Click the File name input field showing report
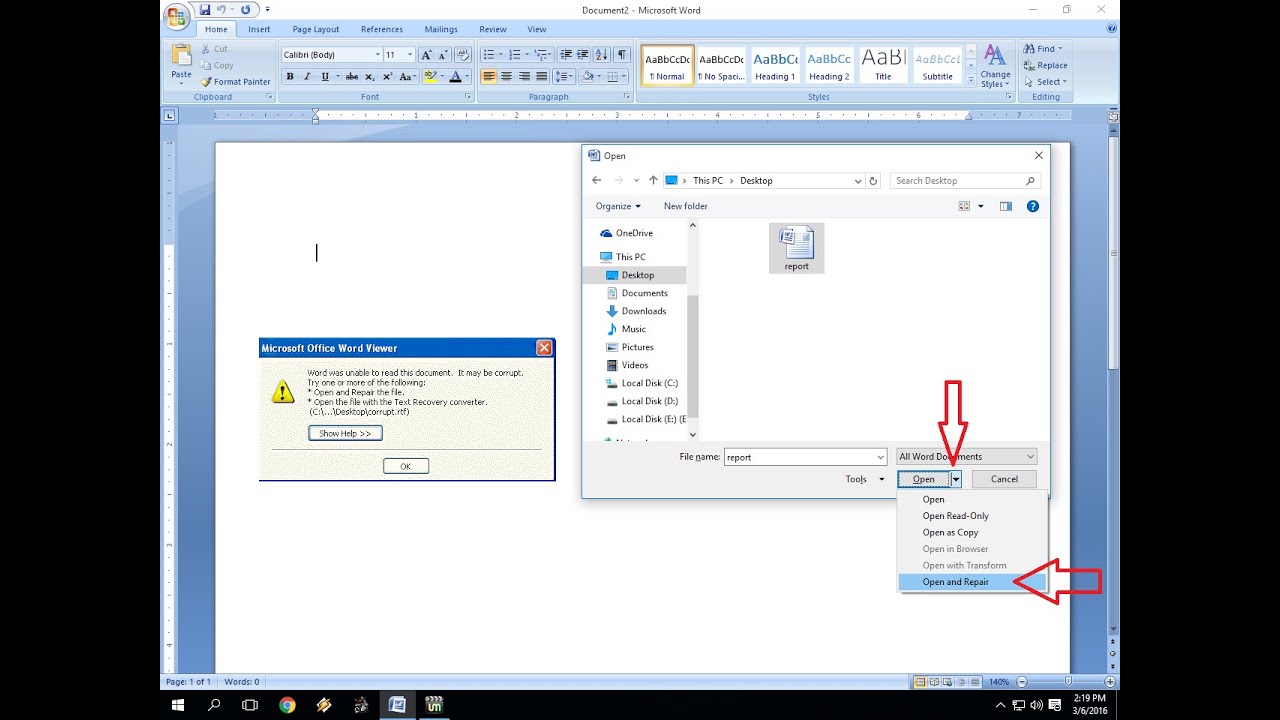Image resolution: width=1280 pixels, height=720 pixels. pyautogui.click(x=800, y=456)
